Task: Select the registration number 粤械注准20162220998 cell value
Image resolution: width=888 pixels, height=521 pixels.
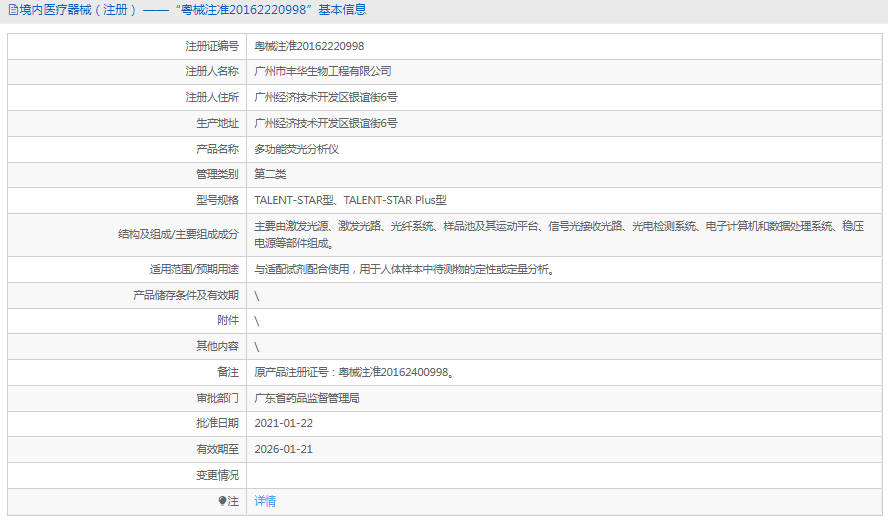Action: coord(309,46)
